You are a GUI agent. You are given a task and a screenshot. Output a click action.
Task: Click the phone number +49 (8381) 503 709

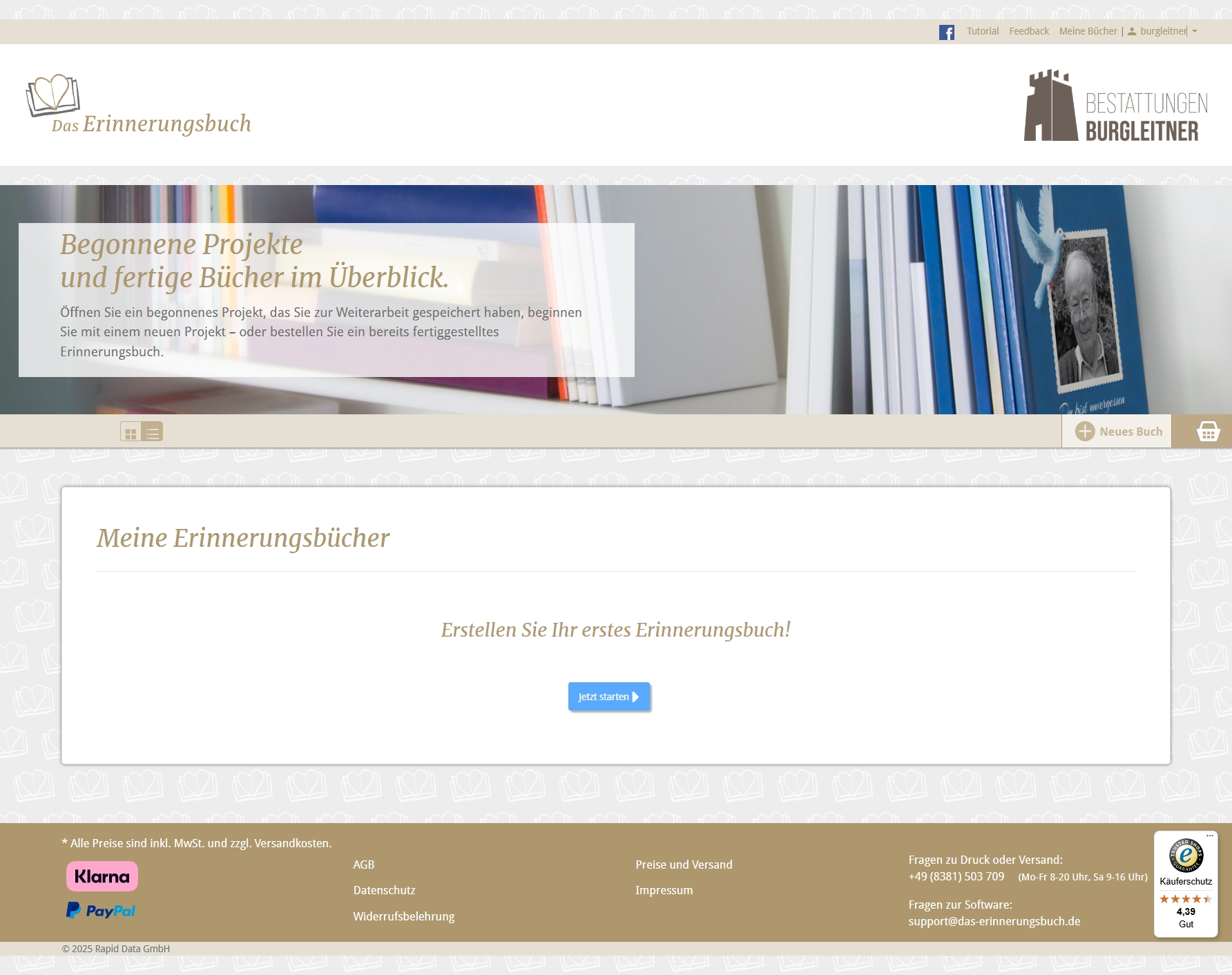[956, 876]
